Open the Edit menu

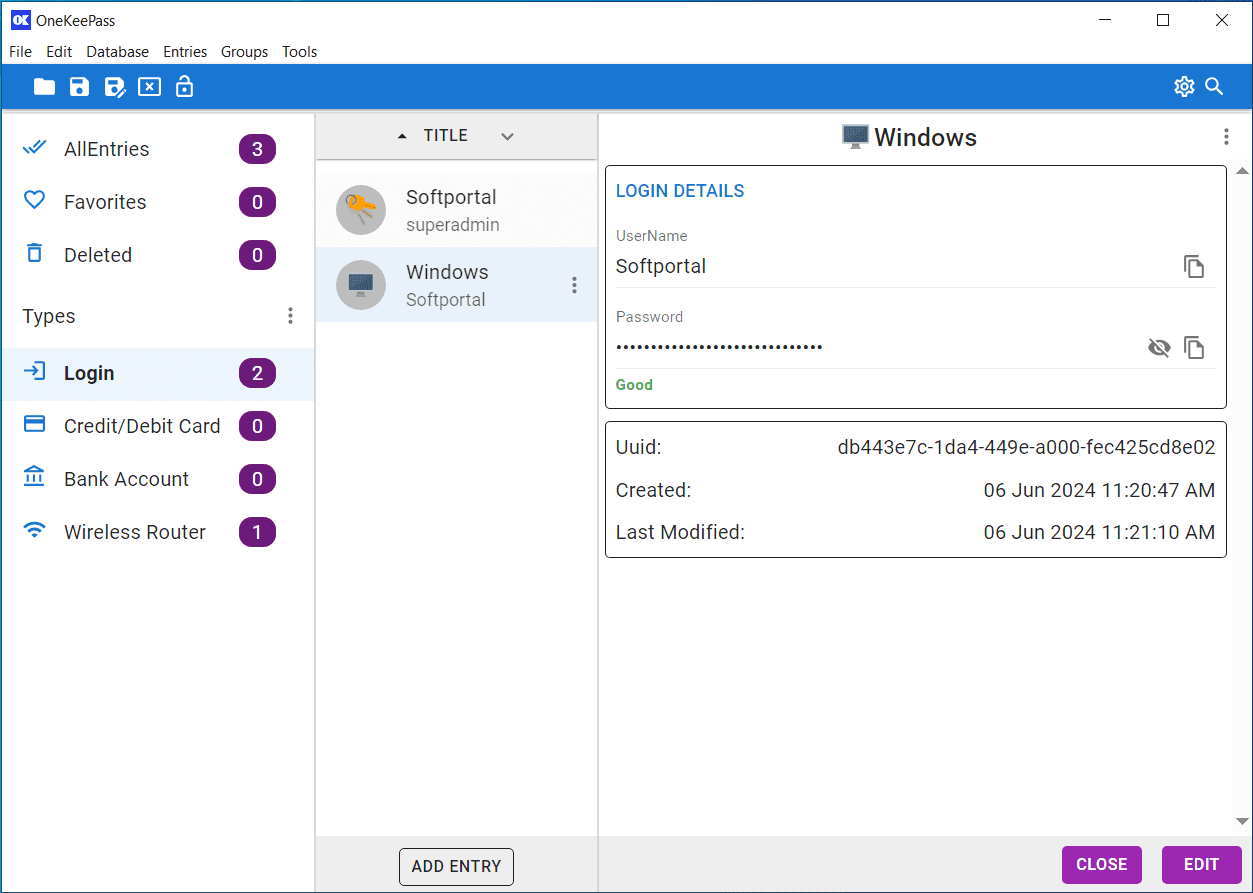(x=59, y=52)
